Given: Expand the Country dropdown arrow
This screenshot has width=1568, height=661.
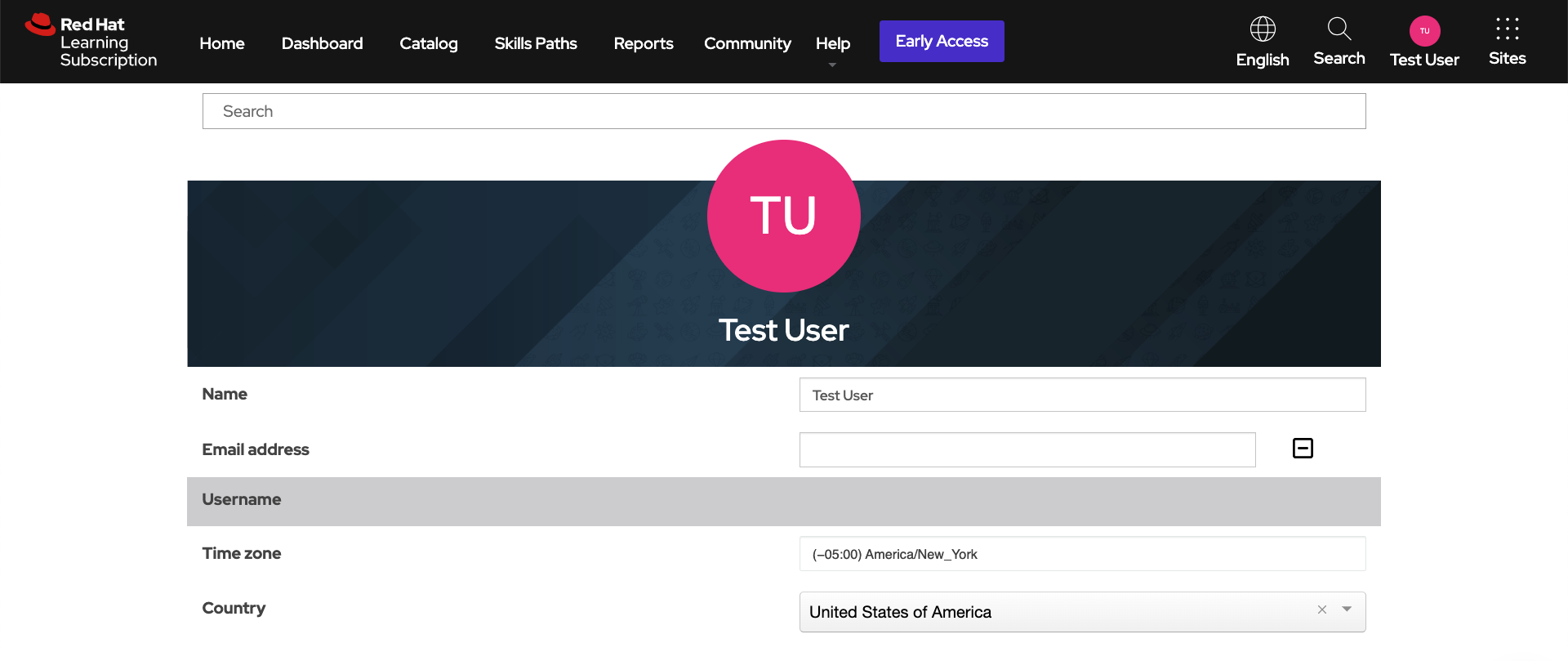Looking at the screenshot, I should (1347, 610).
